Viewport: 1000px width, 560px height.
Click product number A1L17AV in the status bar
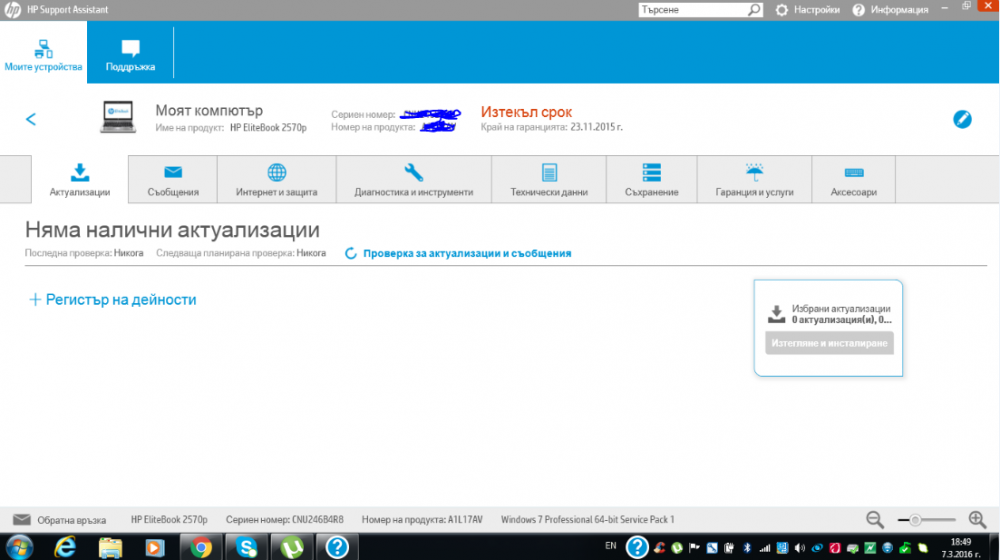coord(465,520)
